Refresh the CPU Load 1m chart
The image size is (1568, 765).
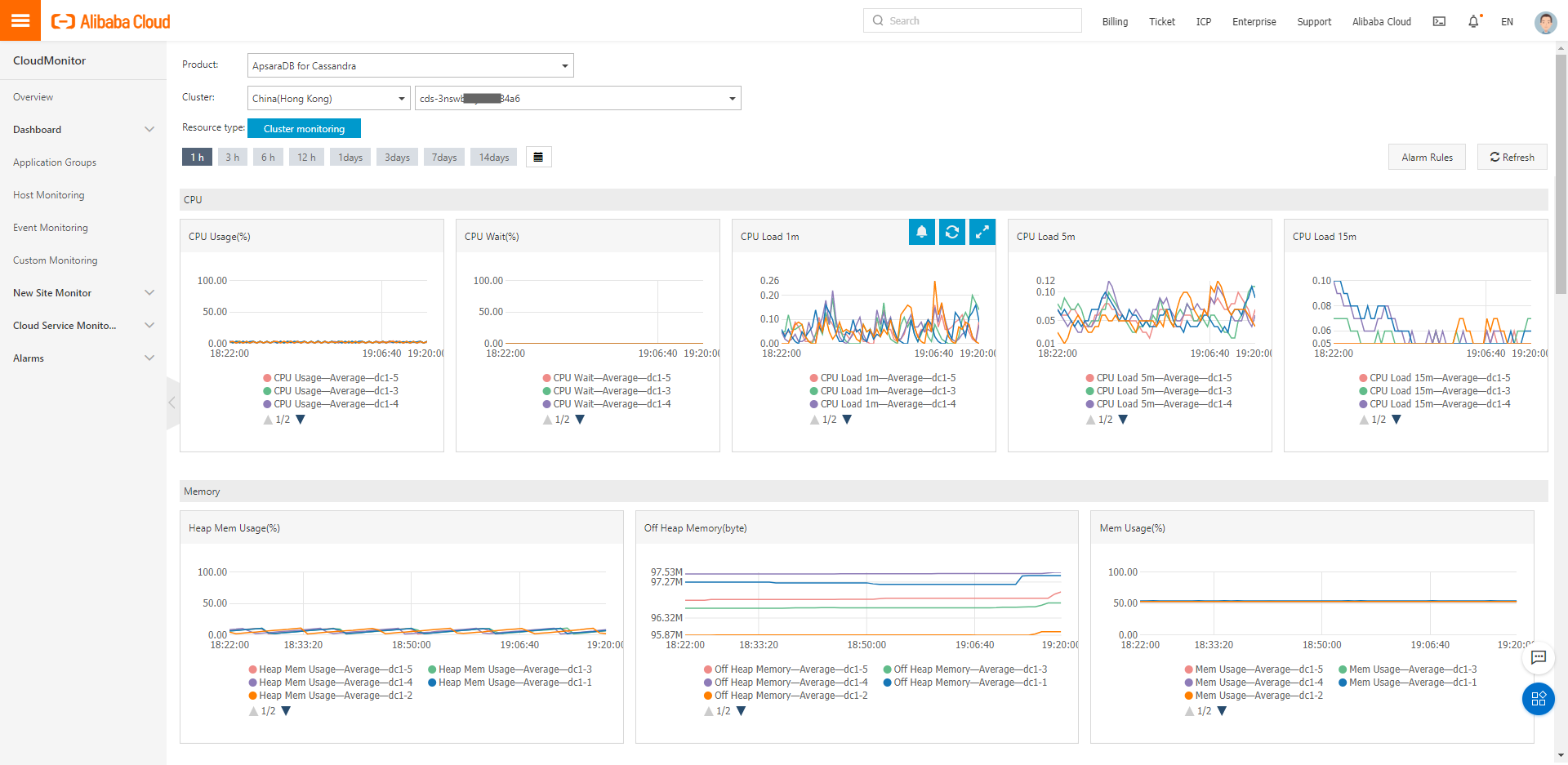[x=952, y=232]
